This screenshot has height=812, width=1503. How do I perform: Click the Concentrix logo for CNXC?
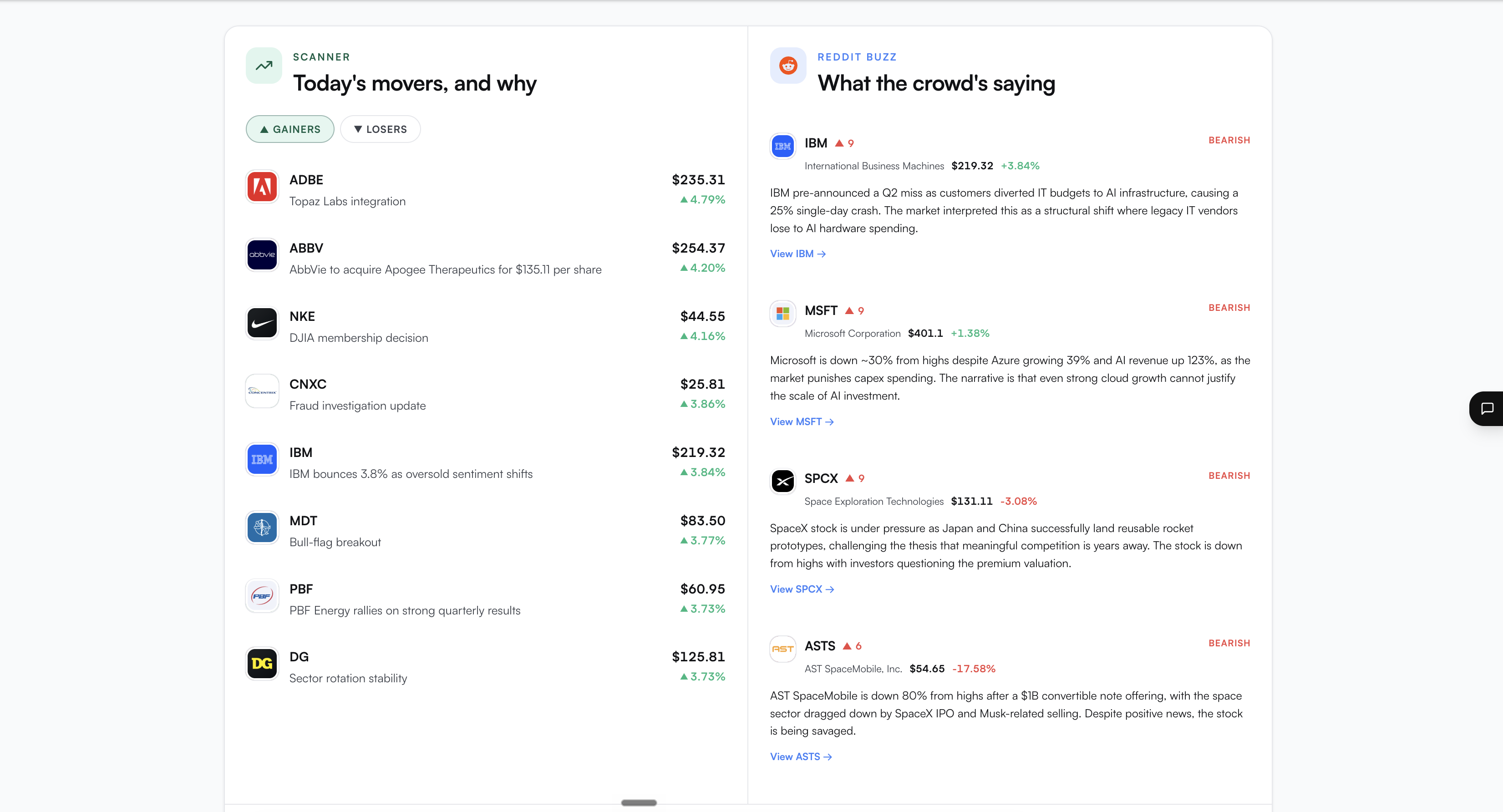coord(262,391)
